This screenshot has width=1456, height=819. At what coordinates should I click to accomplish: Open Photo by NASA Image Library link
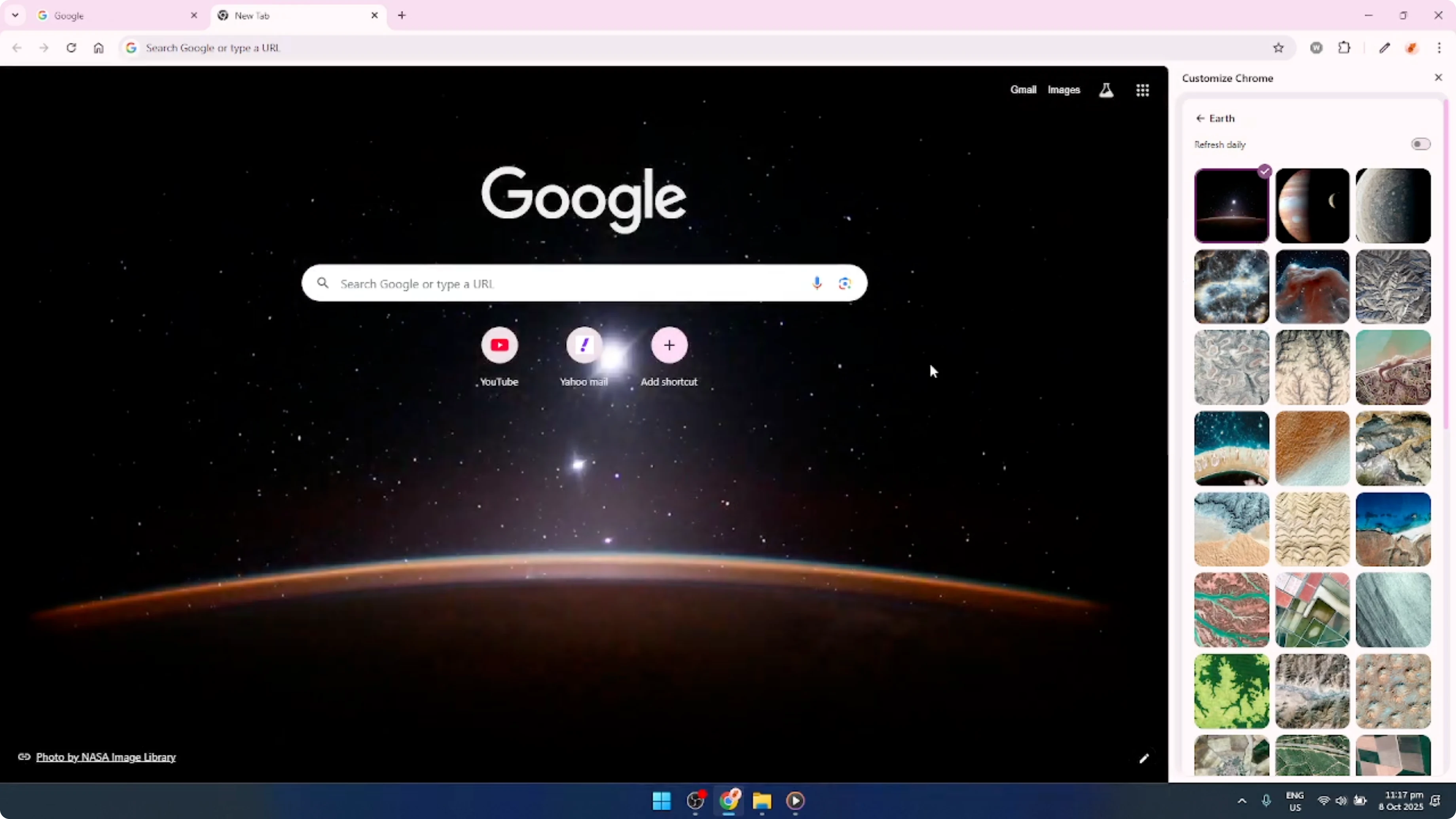pos(106,757)
